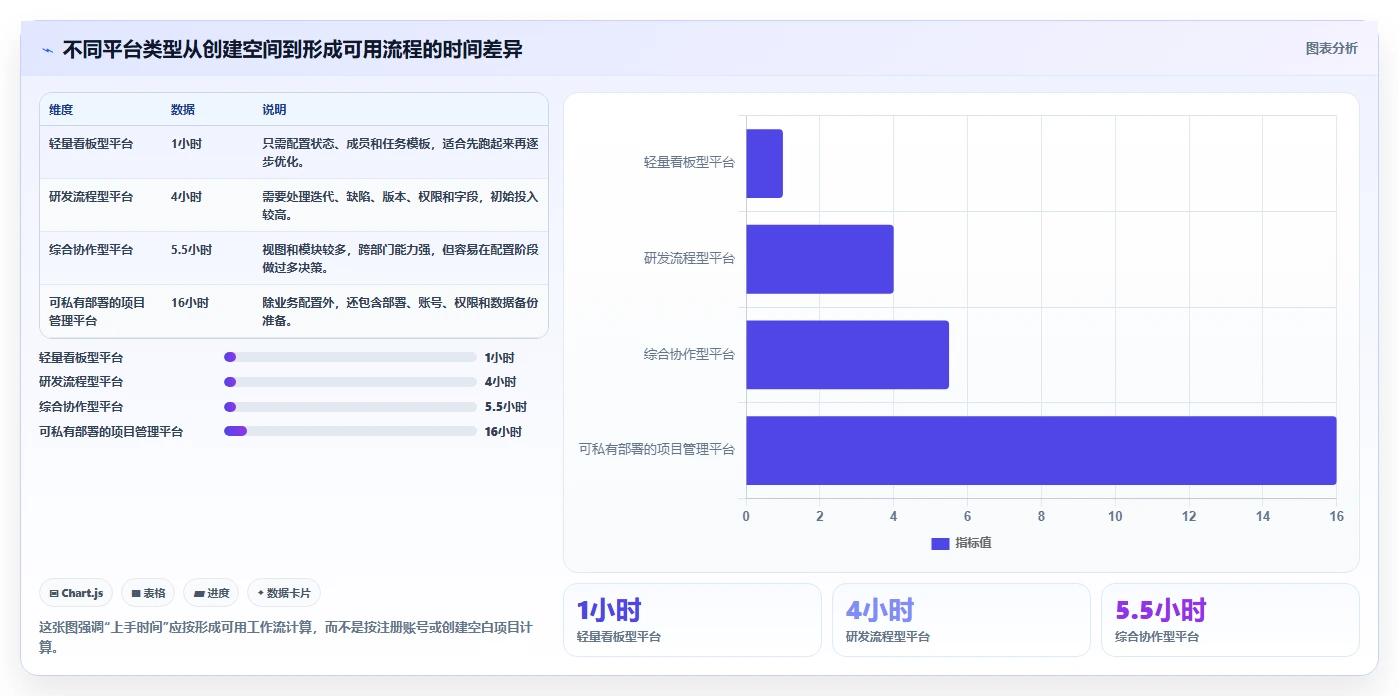Click 可私有部署的项目管理平台 in the table's last row

pyautogui.click(x=97, y=312)
